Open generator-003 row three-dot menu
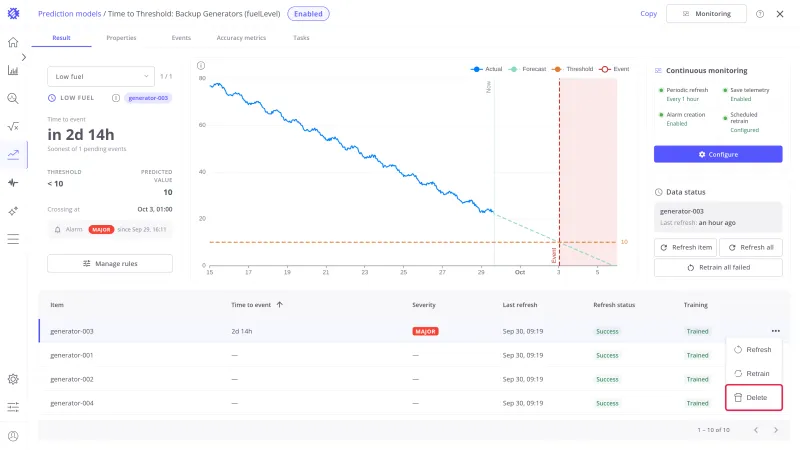800x450 pixels. 776,331
